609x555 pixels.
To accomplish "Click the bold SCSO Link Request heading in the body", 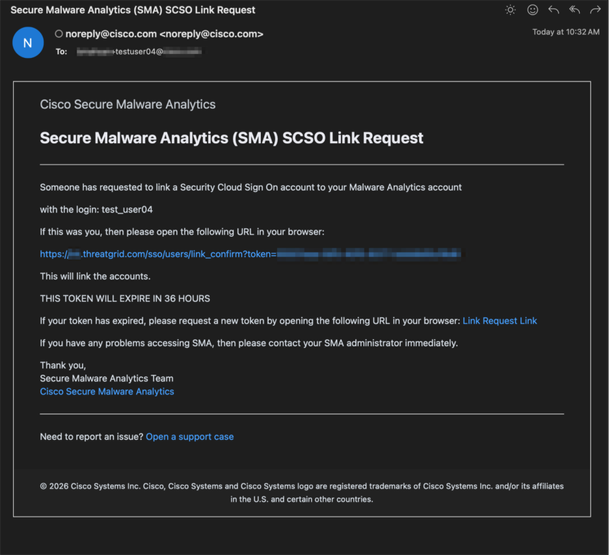I will (x=231, y=138).
